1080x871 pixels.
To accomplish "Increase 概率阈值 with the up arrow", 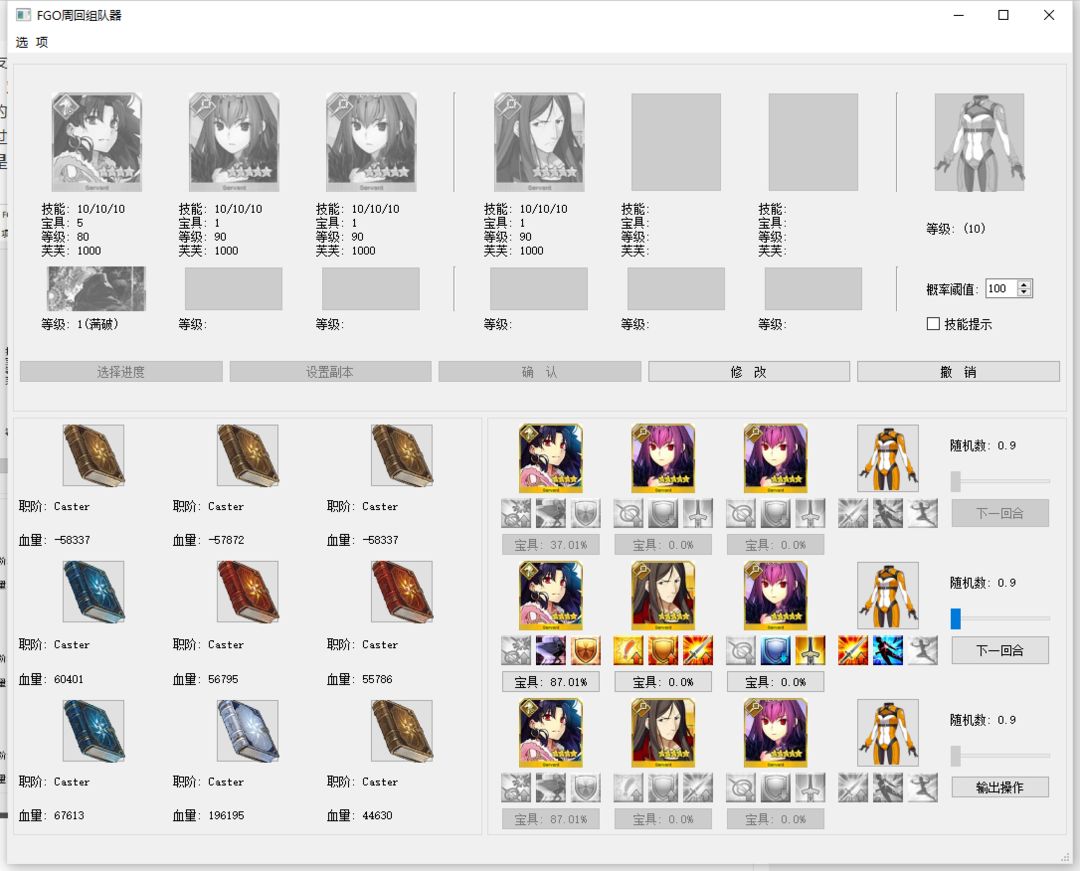I will point(1025,284).
